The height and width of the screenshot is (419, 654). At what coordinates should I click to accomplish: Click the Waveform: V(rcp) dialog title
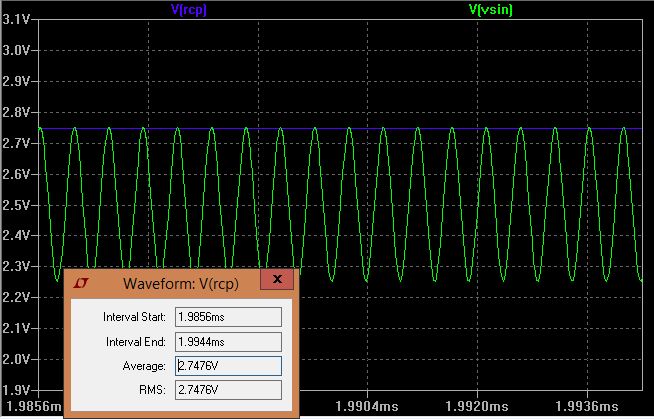click(x=181, y=284)
